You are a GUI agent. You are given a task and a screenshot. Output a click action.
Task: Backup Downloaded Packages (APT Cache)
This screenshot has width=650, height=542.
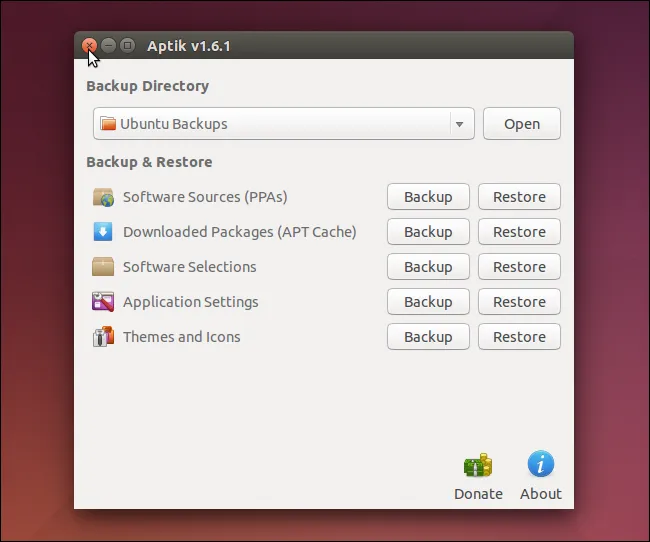(x=428, y=232)
